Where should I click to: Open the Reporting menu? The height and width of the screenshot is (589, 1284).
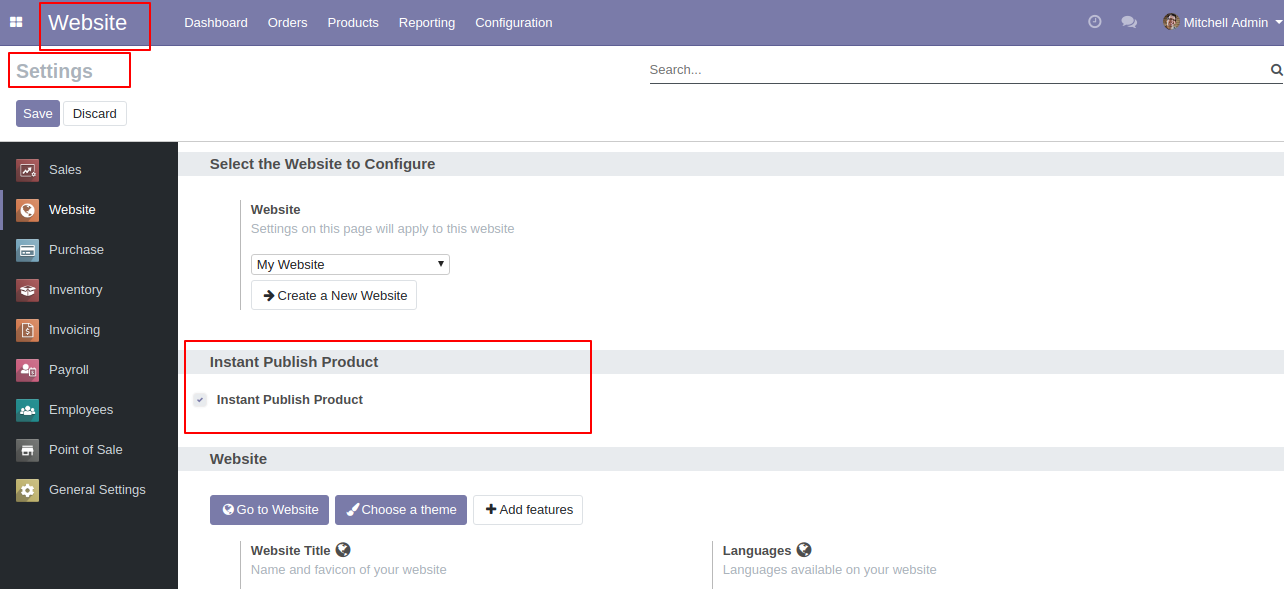[x=427, y=22]
